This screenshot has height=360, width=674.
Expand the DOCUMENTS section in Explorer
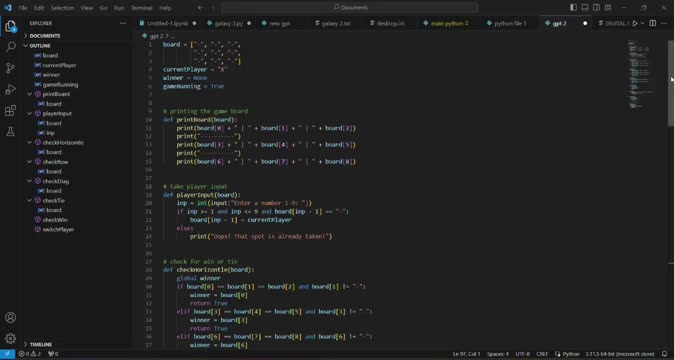tap(45, 36)
